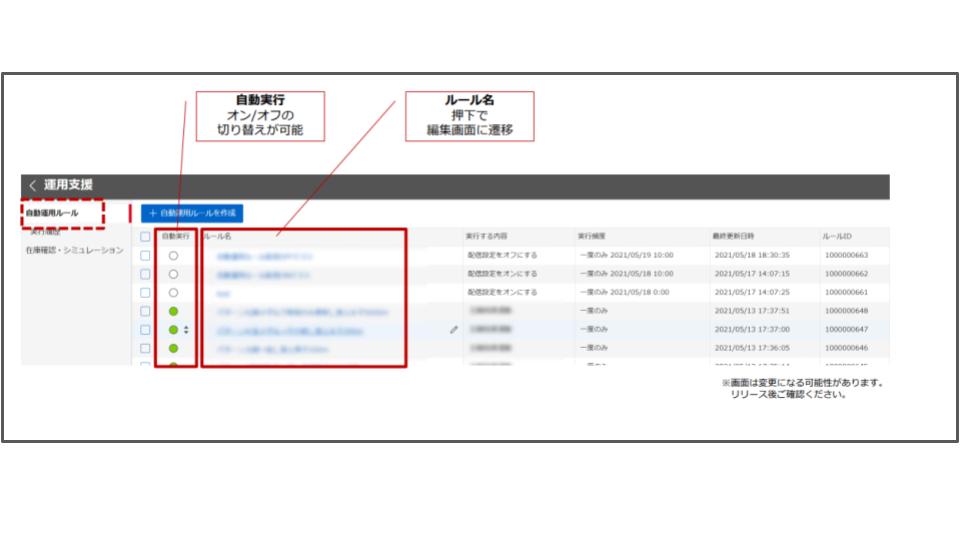This screenshot has width=960, height=540.
Task: Click the rule ID 1000000662
Action: point(846,273)
